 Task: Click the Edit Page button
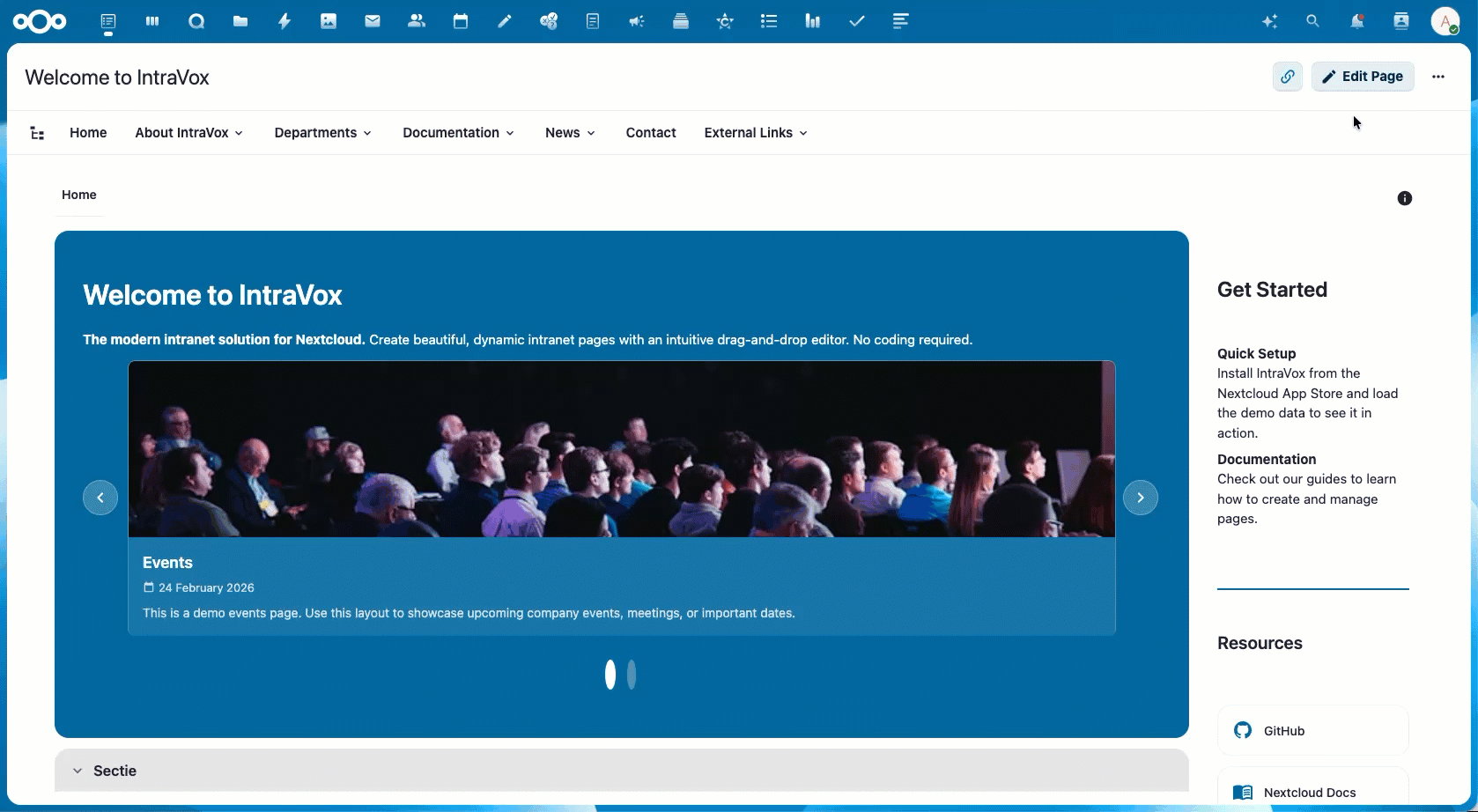tap(1363, 77)
